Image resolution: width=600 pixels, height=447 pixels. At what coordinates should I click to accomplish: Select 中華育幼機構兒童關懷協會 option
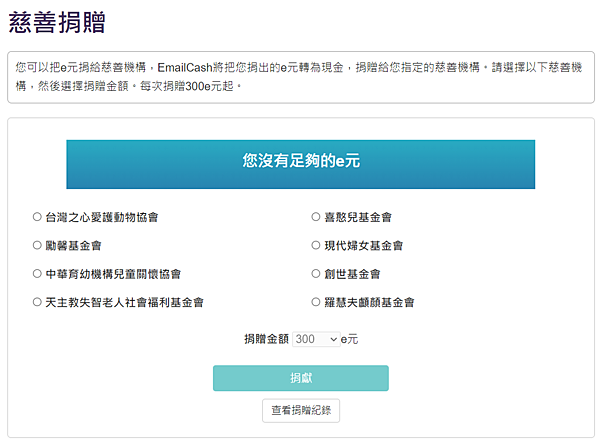pyautogui.click(x=37, y=274)
